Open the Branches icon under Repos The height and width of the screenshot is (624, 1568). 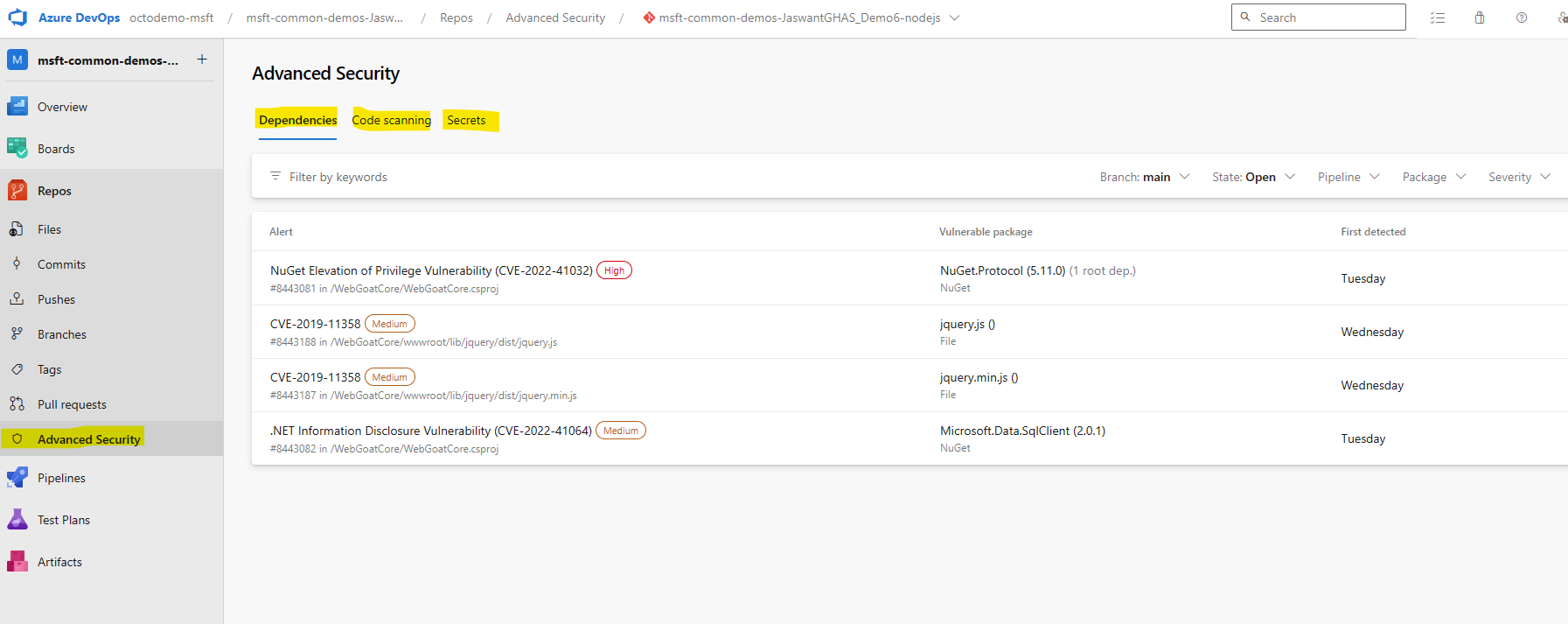coord(17,334)
